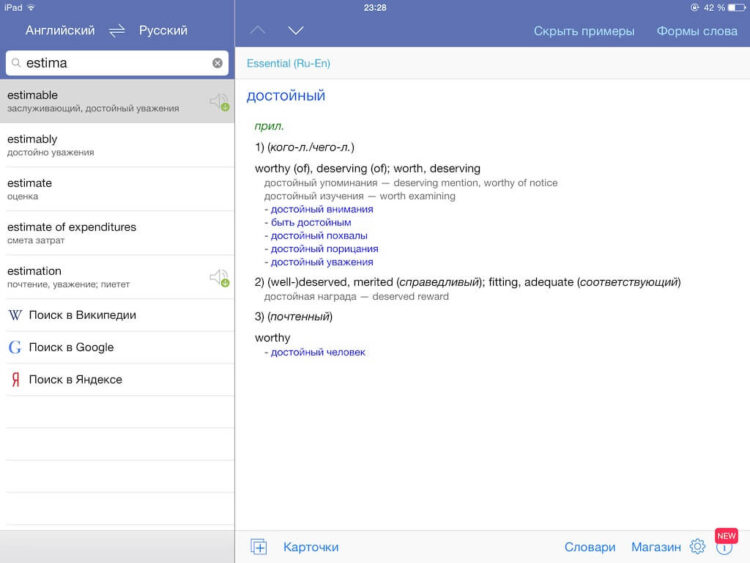Play pronunciation for estimable
The image size is (750, 563).
[218, 101]
